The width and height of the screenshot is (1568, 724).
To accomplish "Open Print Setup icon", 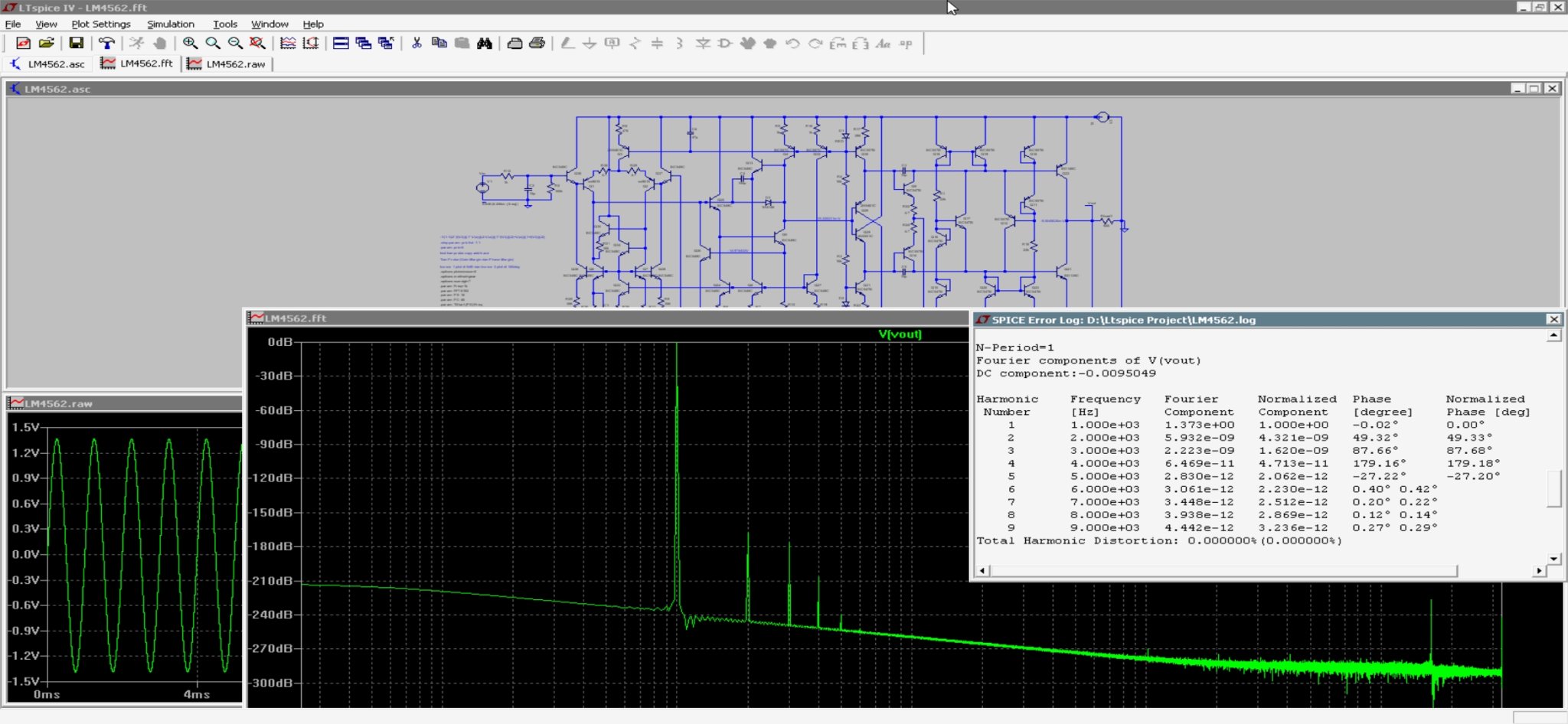I will click(514, 44).
